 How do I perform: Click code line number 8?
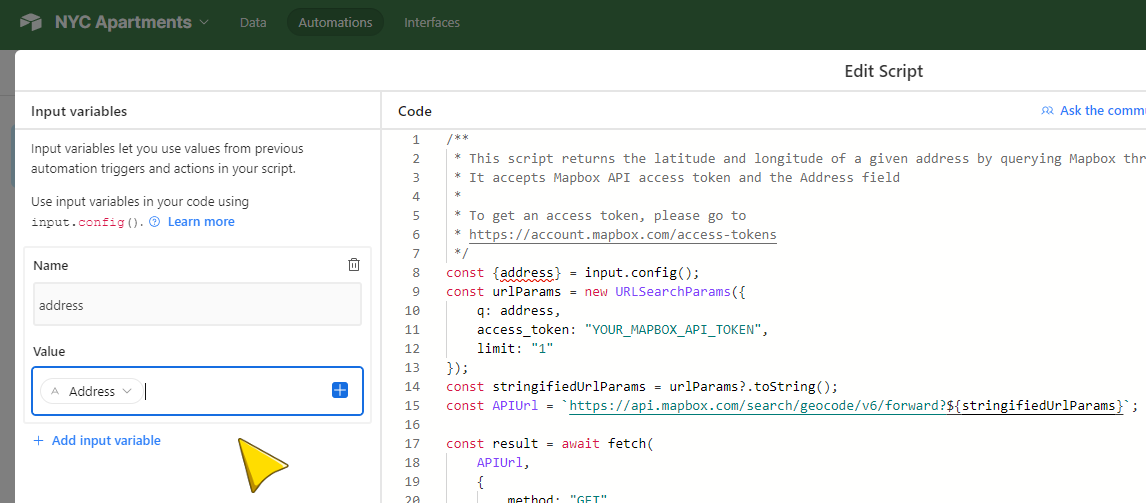pos(416,273)
